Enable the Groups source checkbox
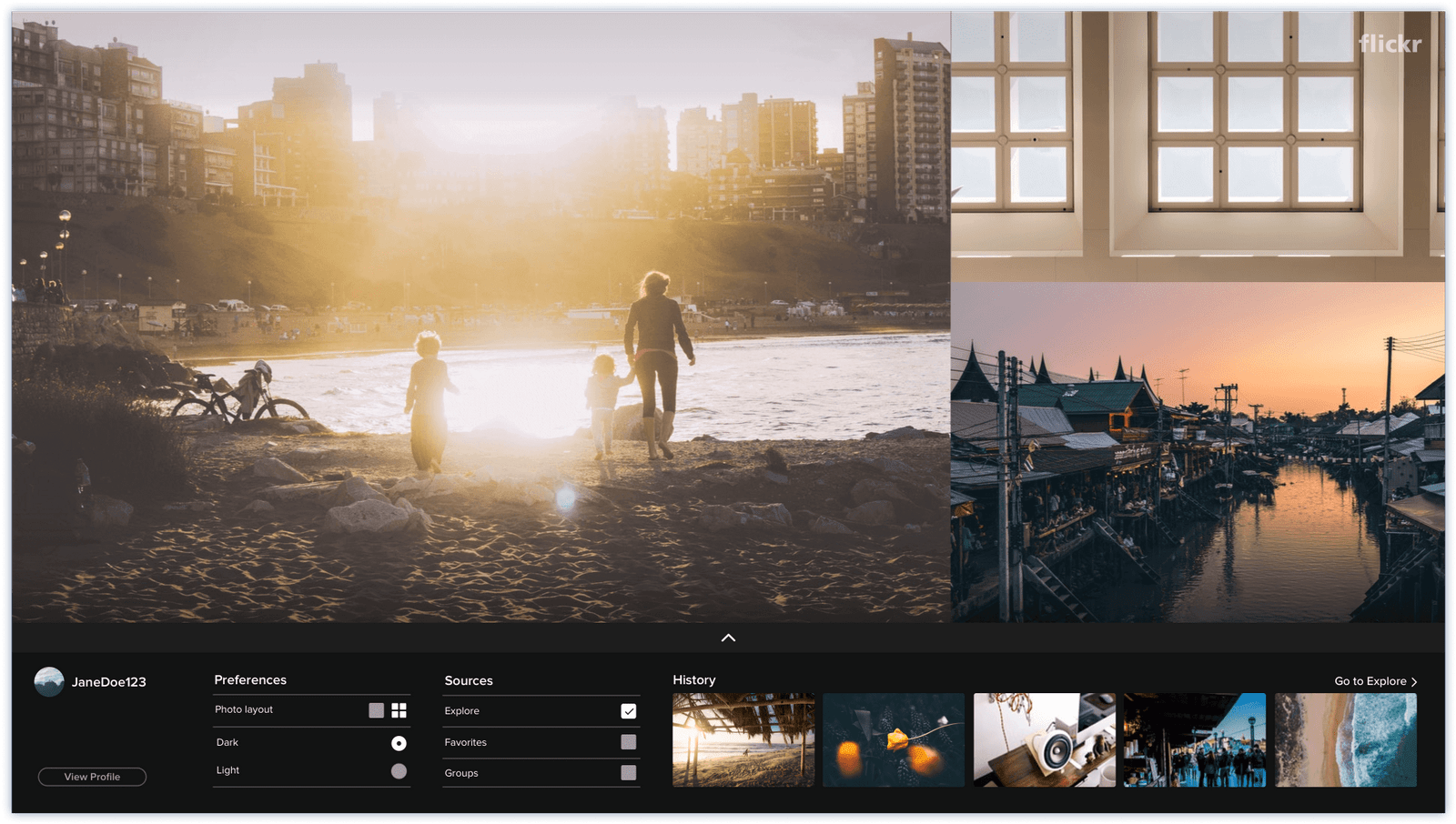The height and width of the screenshot is (824, 1456). tap(628, 772)
